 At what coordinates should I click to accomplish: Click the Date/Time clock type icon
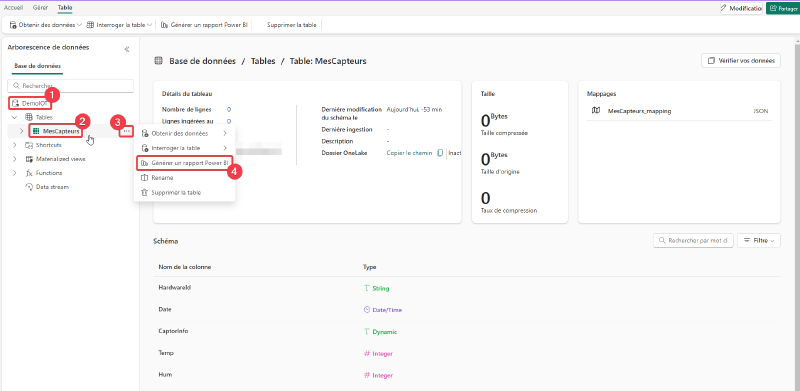(x=366, y=309)
